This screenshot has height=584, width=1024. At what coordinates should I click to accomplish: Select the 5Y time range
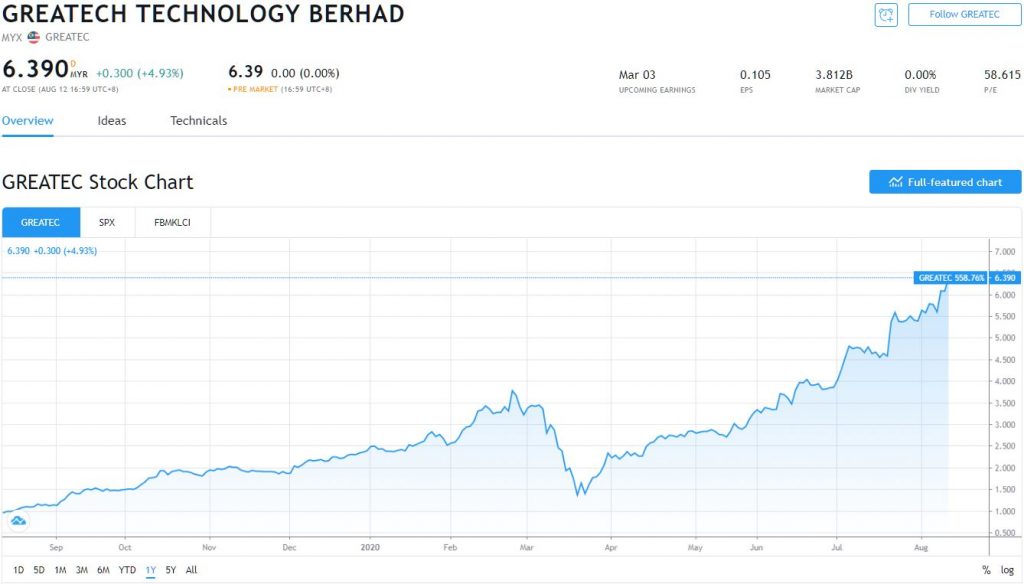[x=171, y=570]
